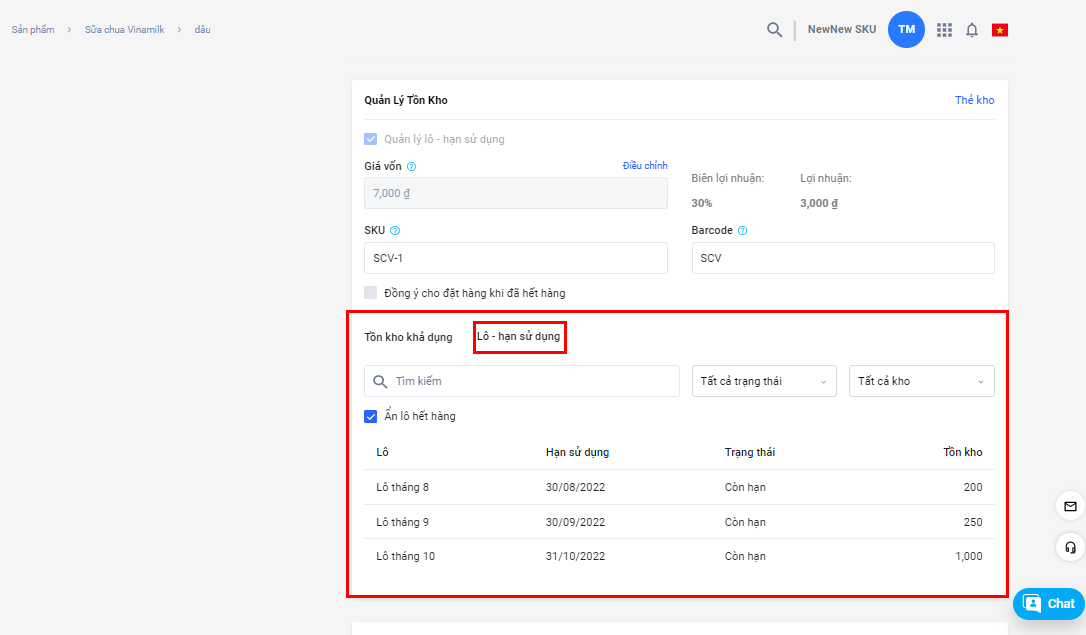Open the notifications bell
Image resolution: width=1086 pixels, height=635 pixels.
tap(971, 30)
